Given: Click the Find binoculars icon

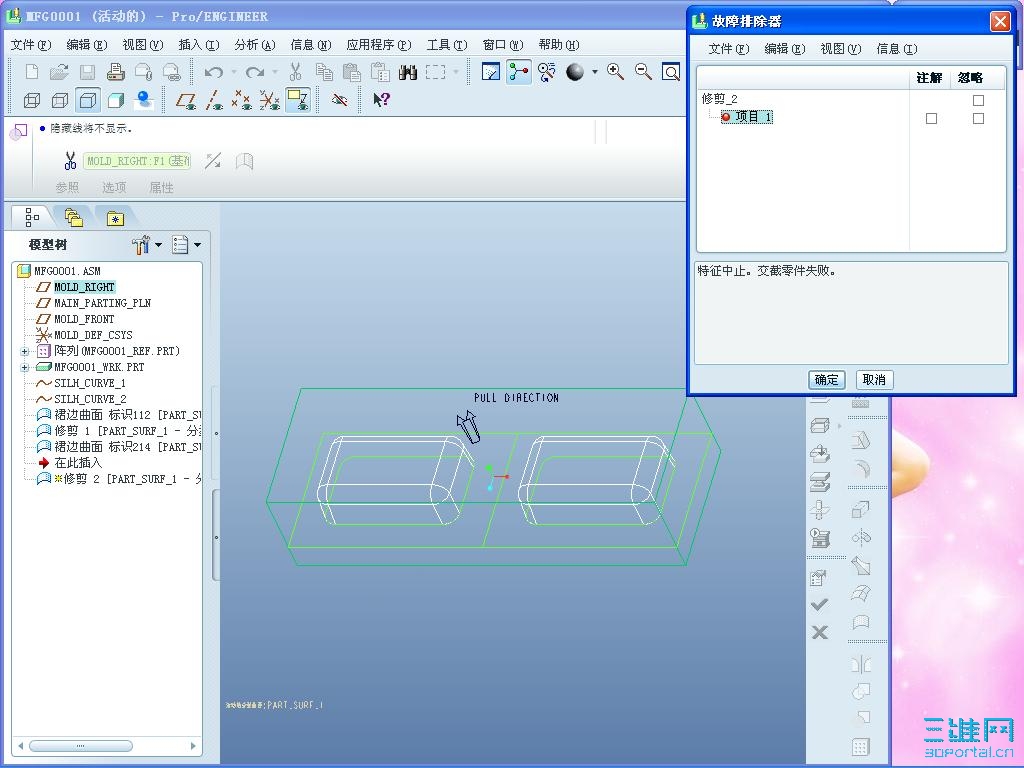Looking at the screenshot, I should point(408,72).
